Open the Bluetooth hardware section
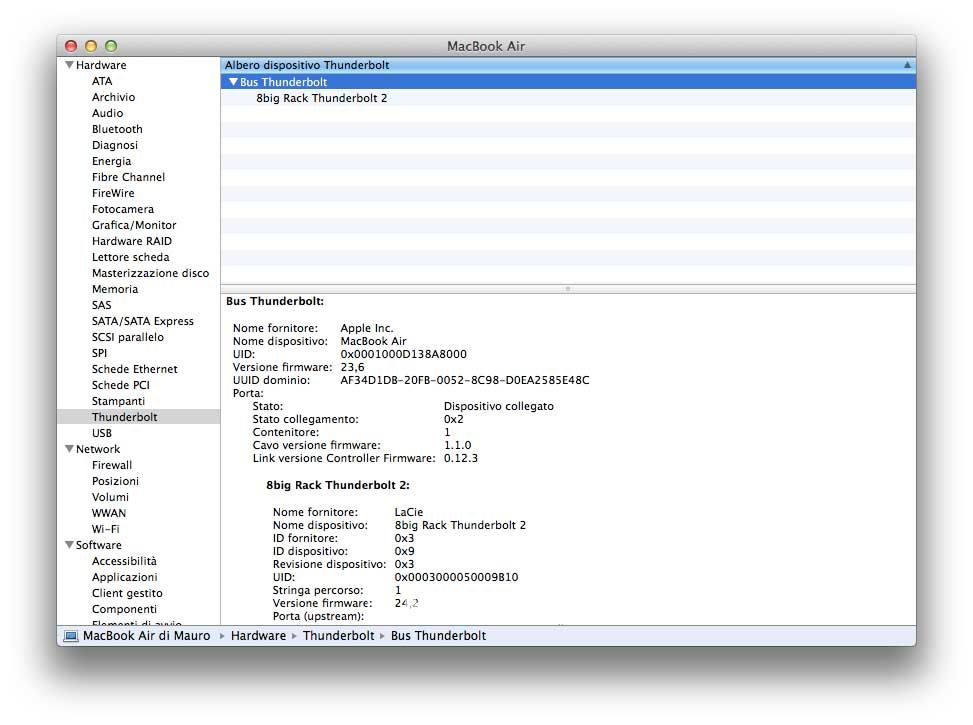Viewport: 973px width, 725px height. click(117, 129)
